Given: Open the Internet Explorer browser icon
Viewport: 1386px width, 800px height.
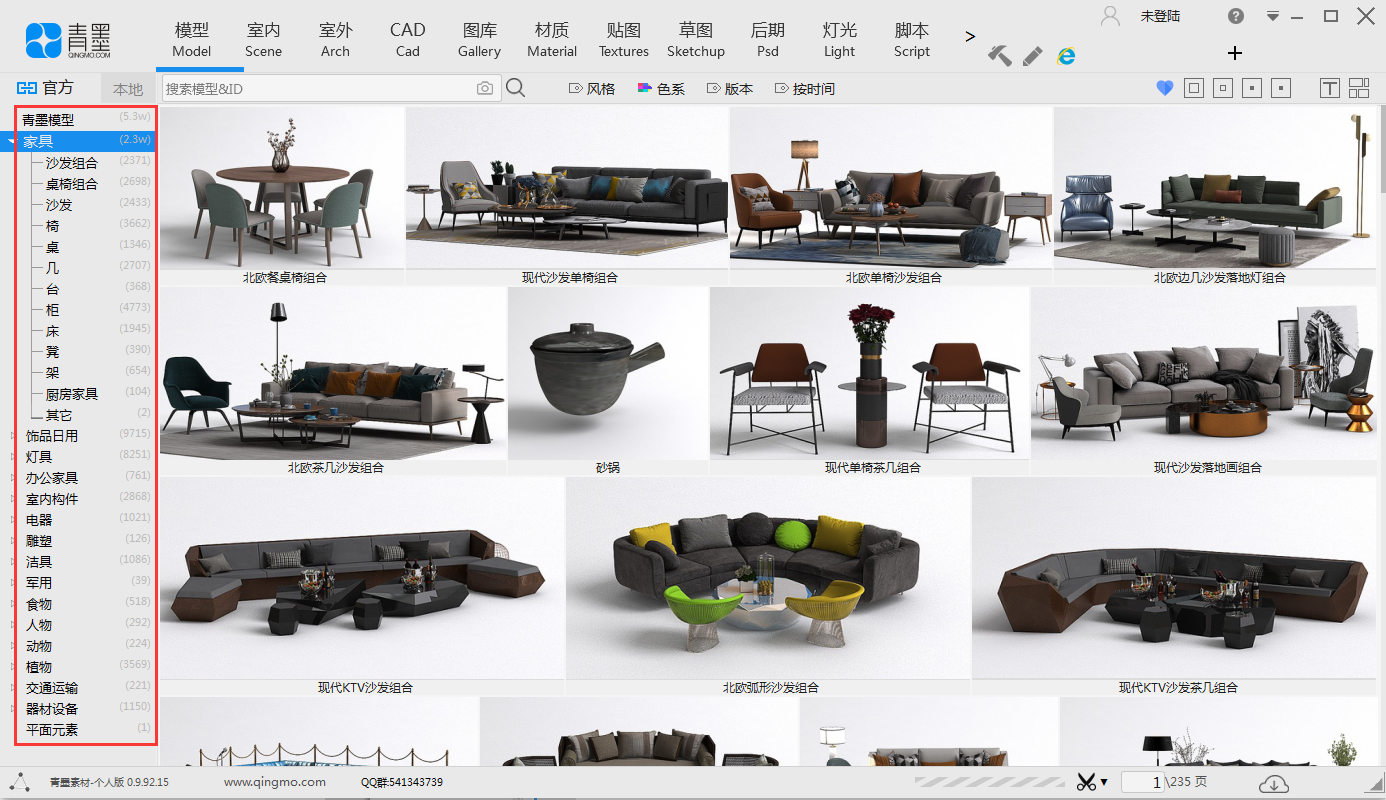Looking at the screenshot, I should coord(1067,56).
